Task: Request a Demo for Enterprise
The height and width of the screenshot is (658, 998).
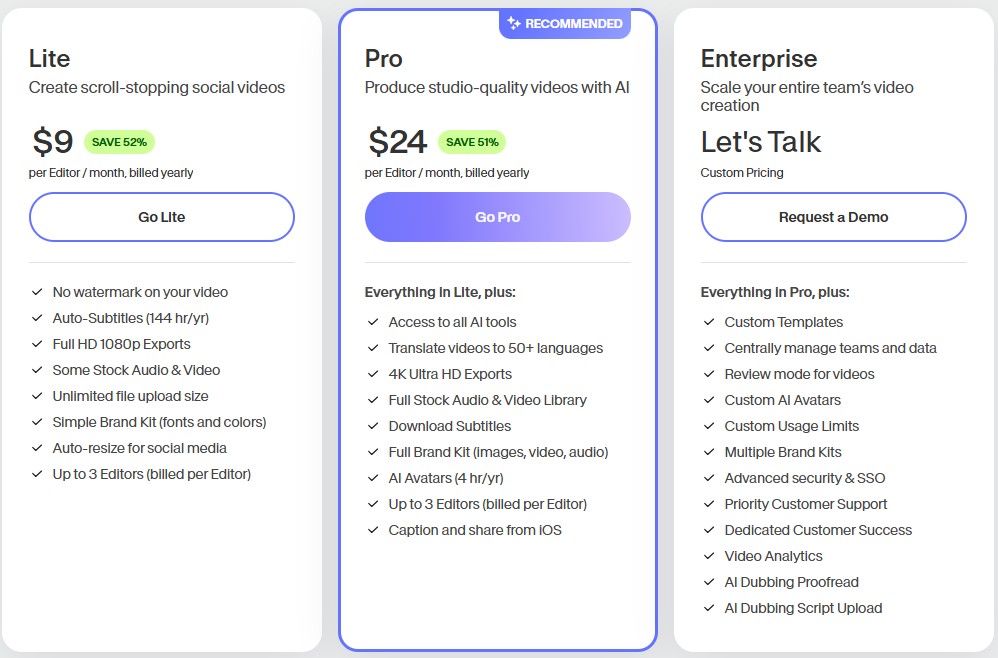Action: 834,217
